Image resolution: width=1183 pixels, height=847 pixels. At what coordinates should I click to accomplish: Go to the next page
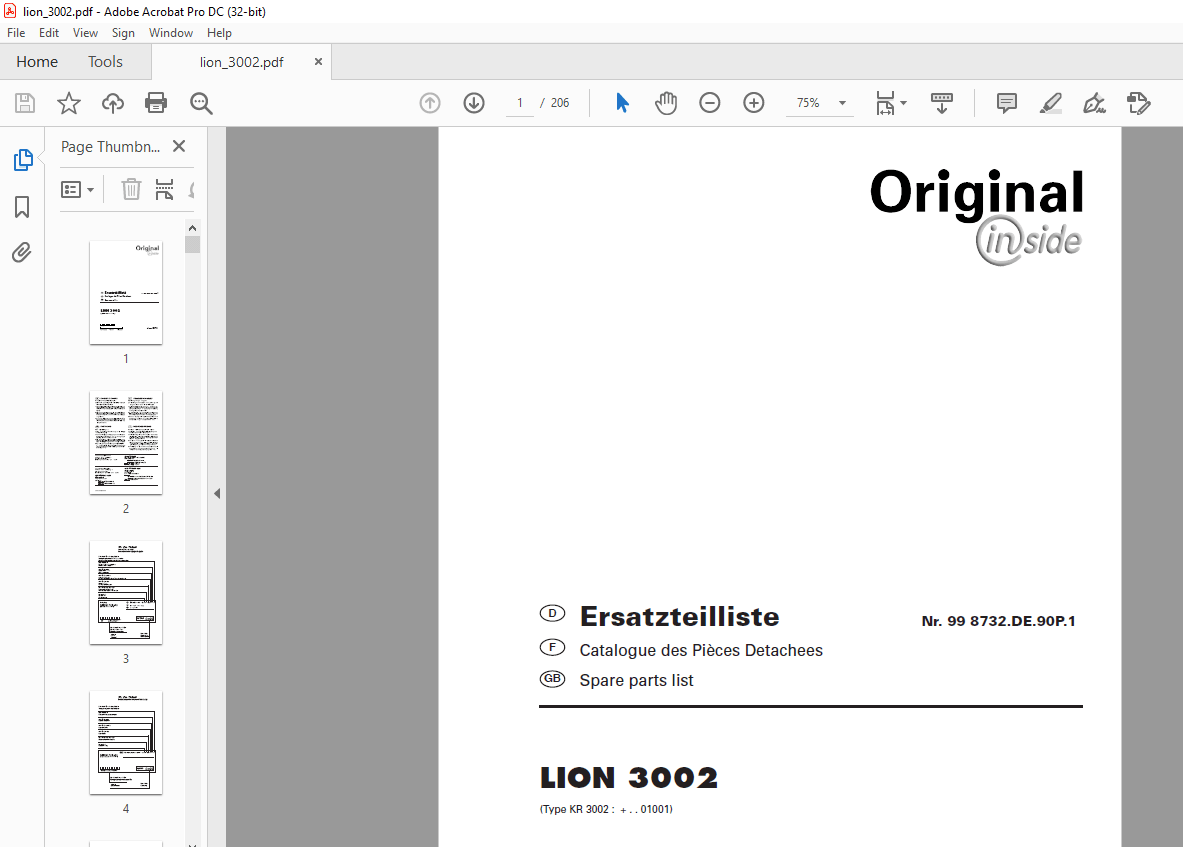click(x=473, y=102)
